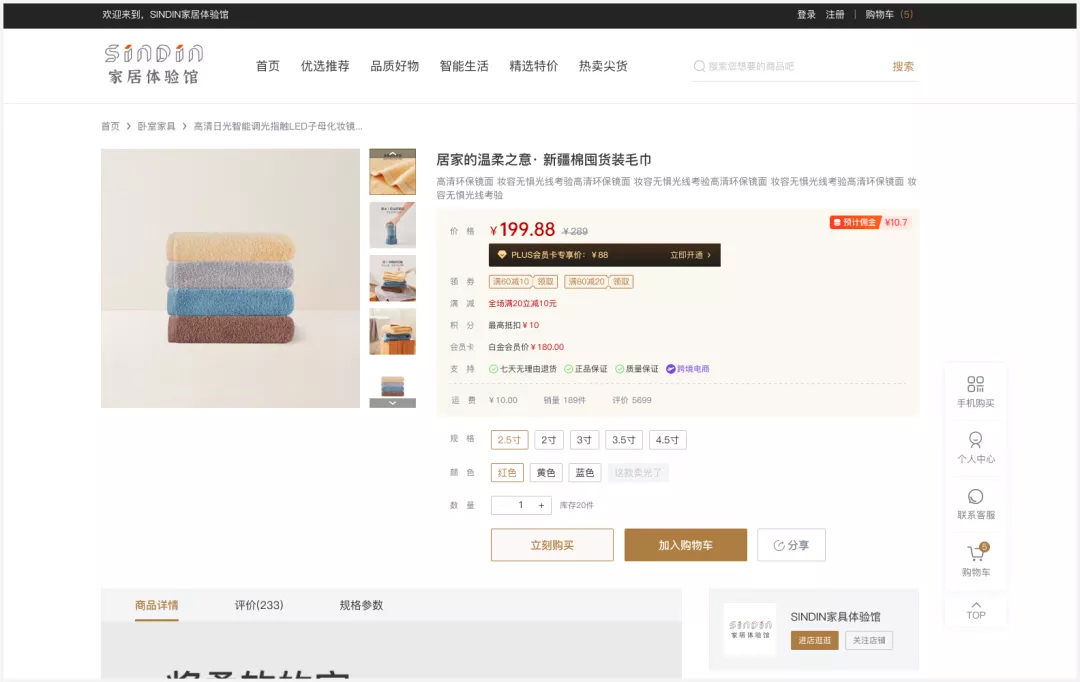Click the SINDIN 家居体验馆 logo
This screenshot has height=682, width=1080.
click(153, 63)
